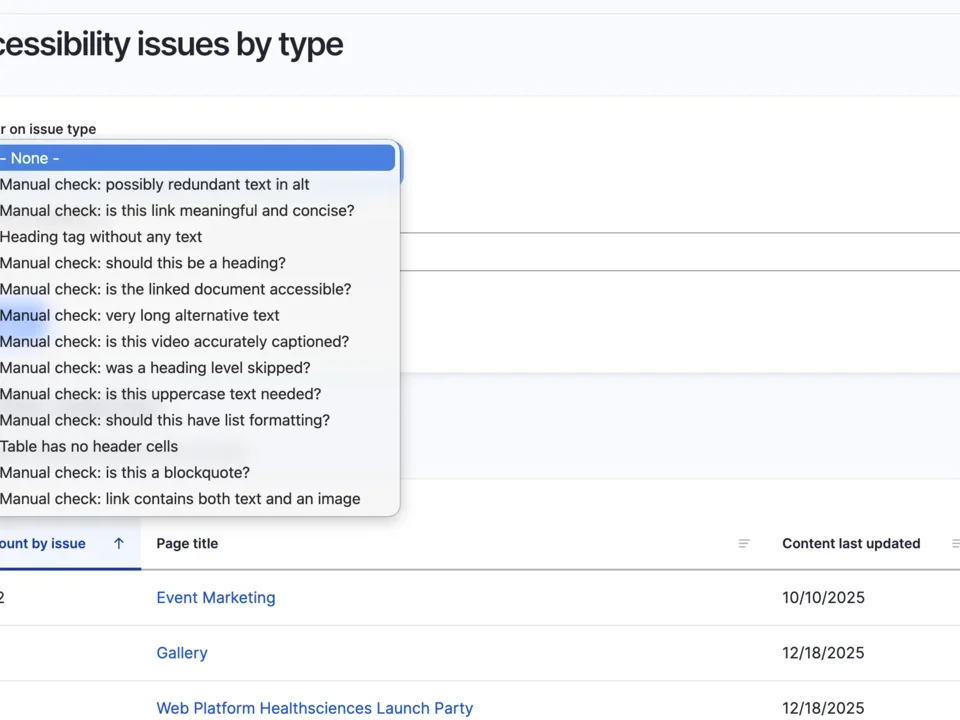The height and width of the screenshot is (720, 960).
Task: Select 'Heading tag without any text' issue type
Action: click(x=101, y=237)
